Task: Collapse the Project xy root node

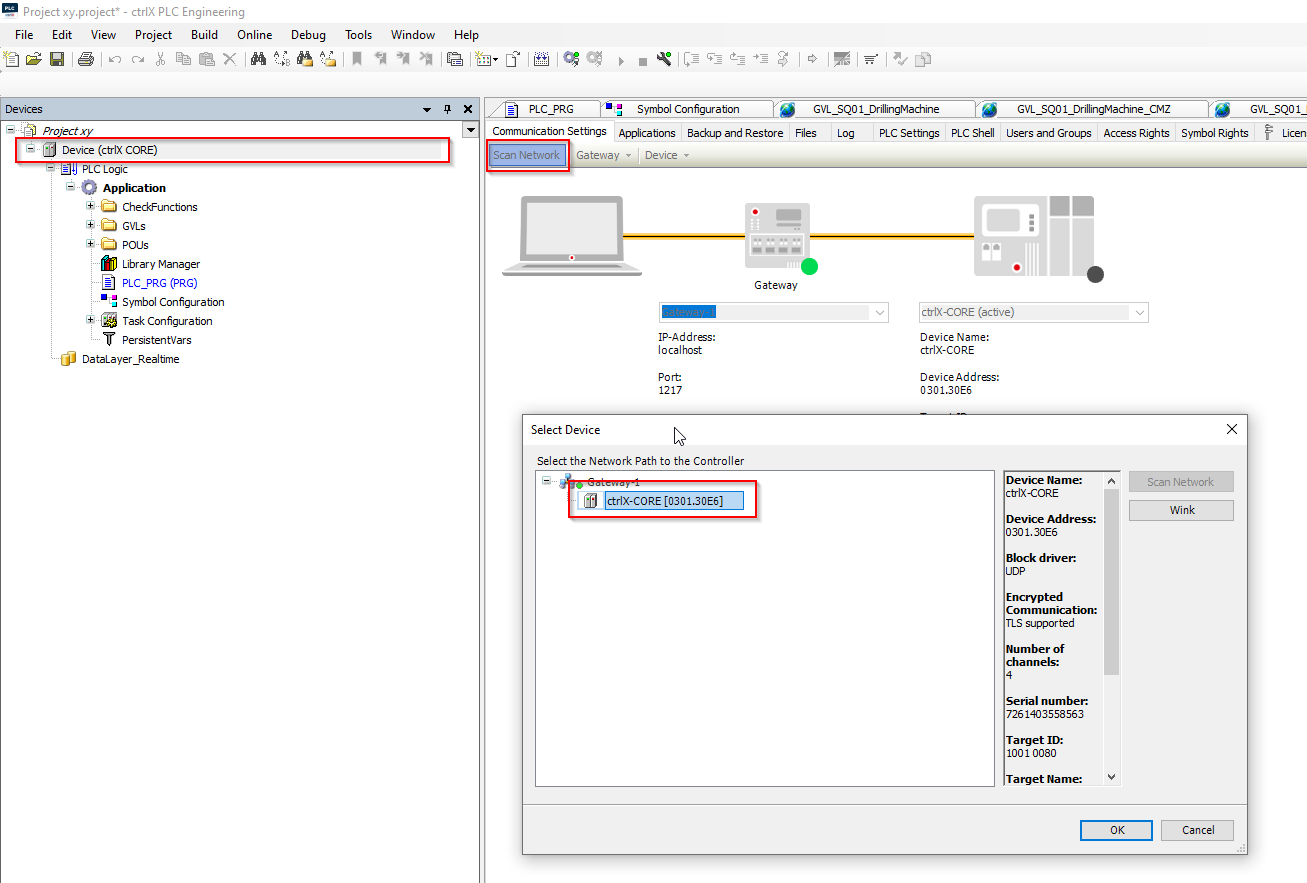Action: (11, 130)
